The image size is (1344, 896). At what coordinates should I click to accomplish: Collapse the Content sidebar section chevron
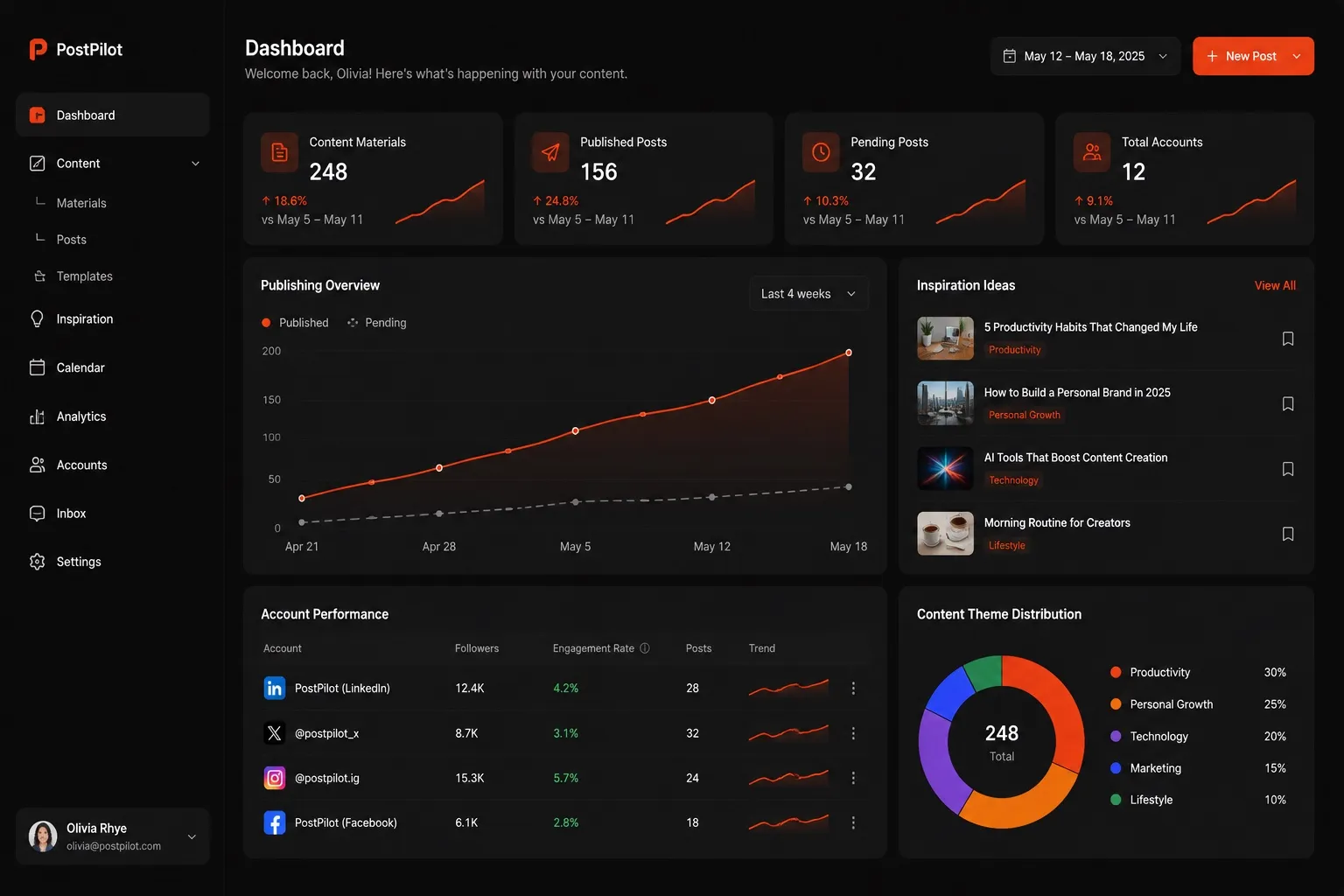pos(195,164)
